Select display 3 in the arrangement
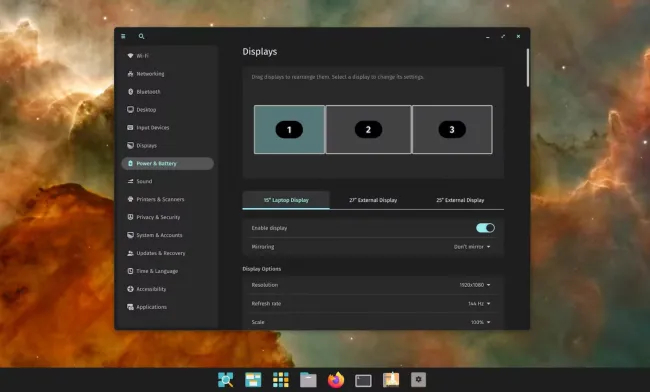This screenshot has width=650, height=392. coord(452,129)
